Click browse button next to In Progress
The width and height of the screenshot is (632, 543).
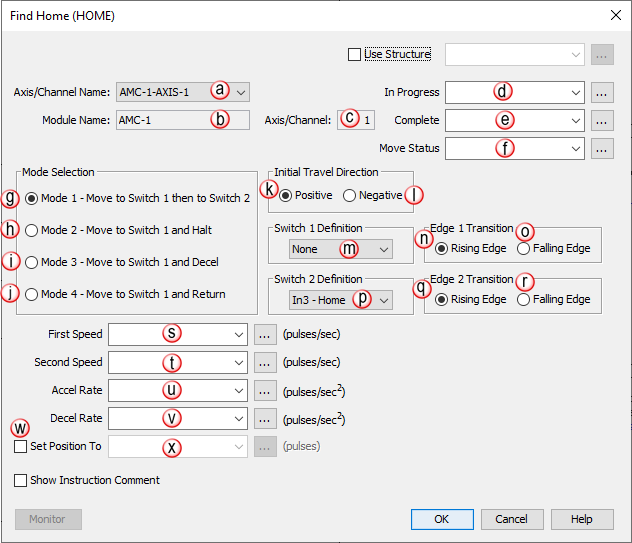tap(601, 93)
